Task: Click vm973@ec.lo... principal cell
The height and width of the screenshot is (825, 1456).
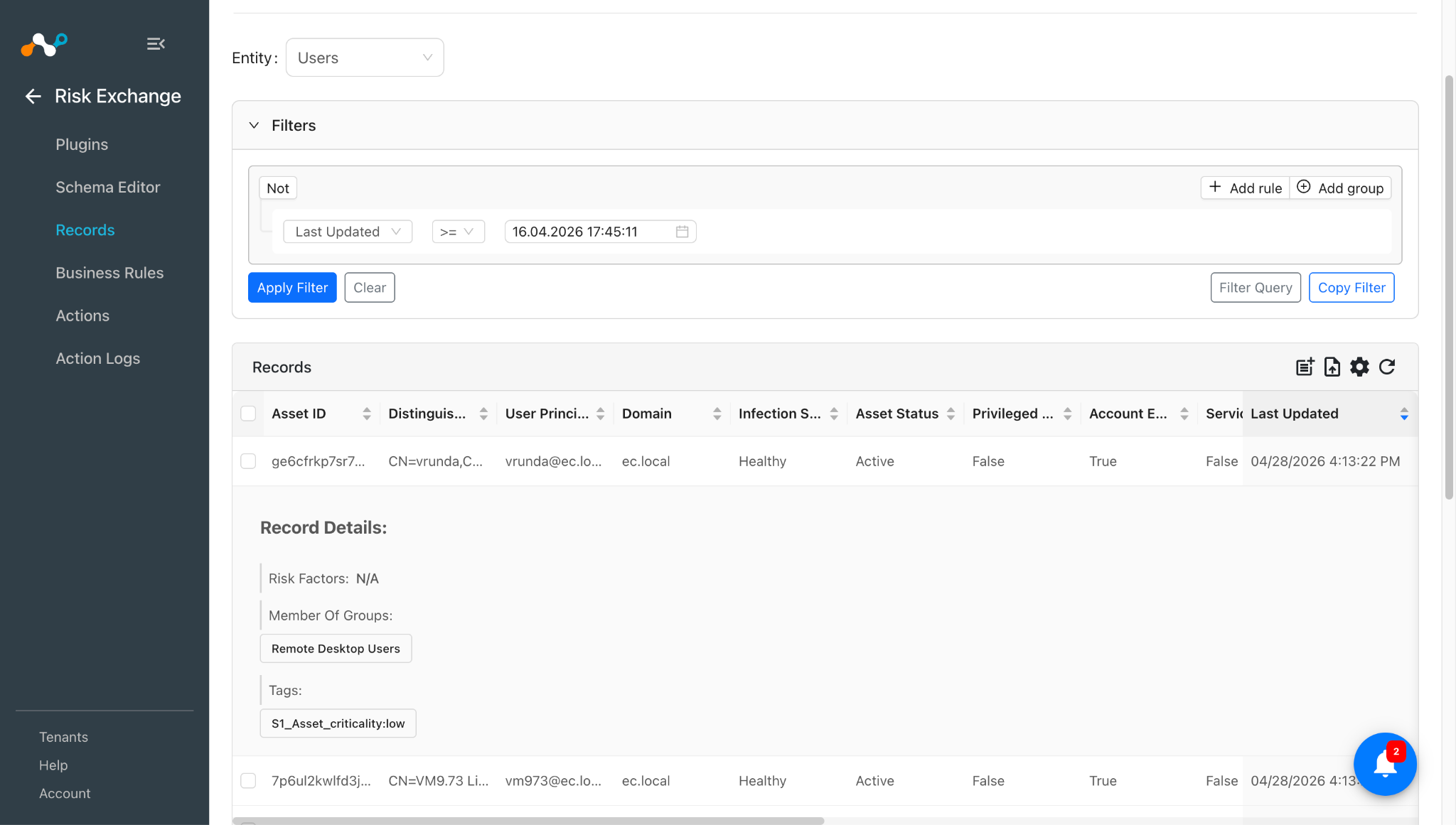Action: [553, 781]
